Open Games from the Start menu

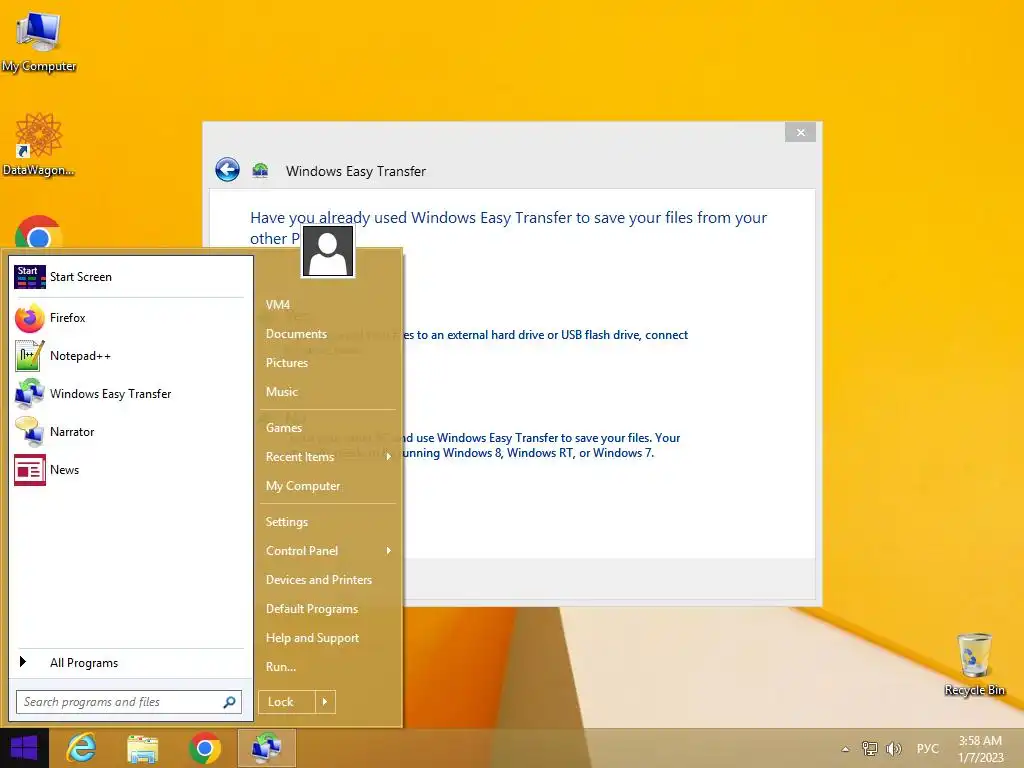[x=283, y=428]
